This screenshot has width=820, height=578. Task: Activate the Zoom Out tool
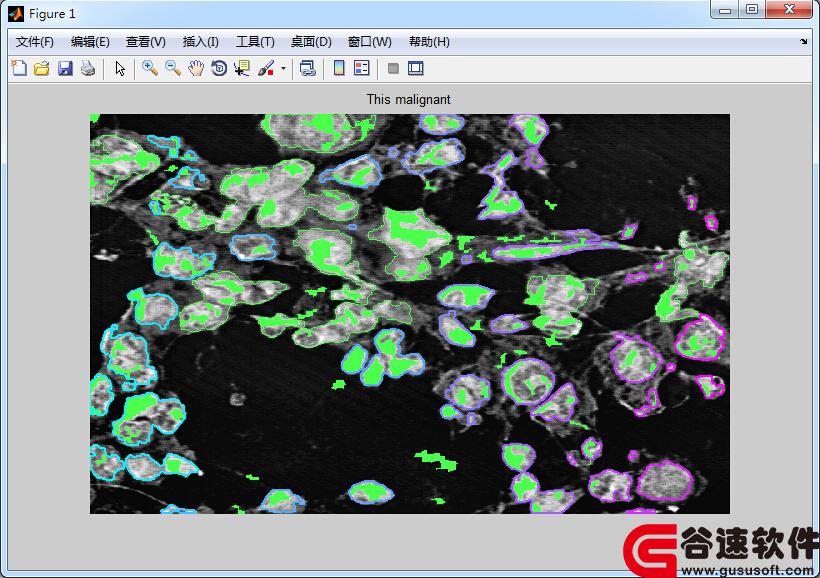[173, 68]
